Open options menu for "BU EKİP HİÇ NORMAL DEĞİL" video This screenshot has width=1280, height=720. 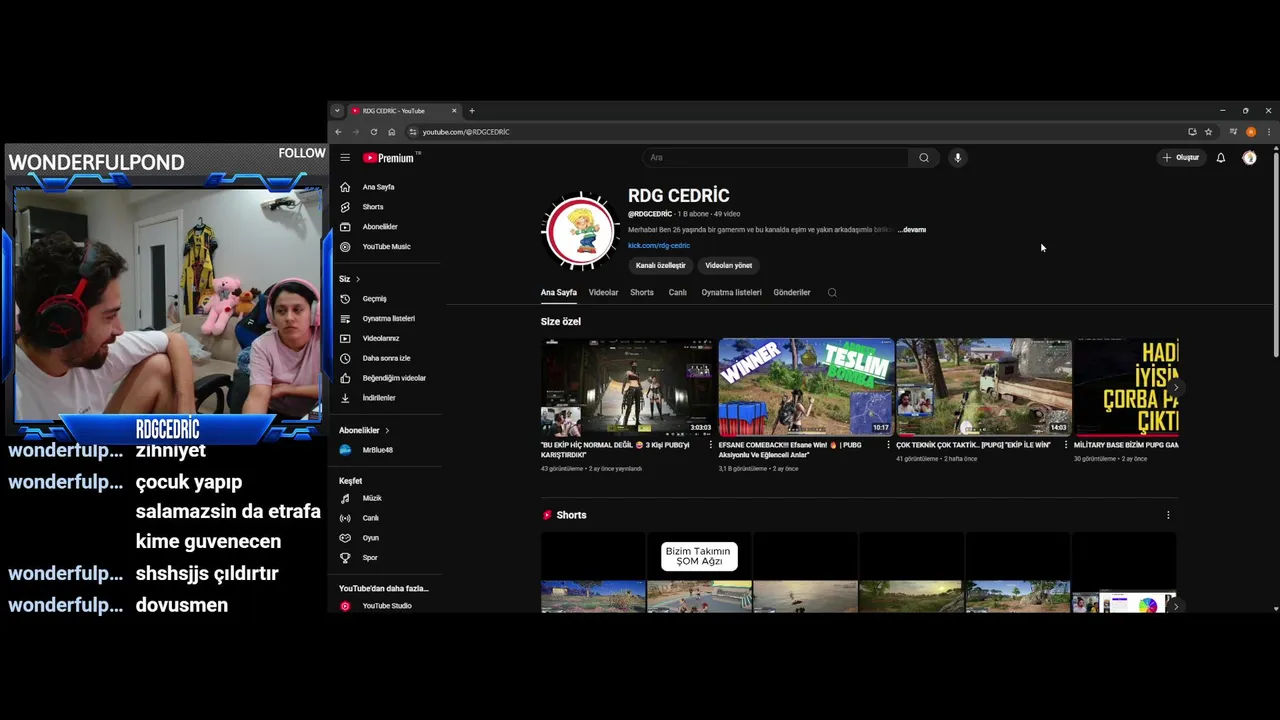pos(711,445)
